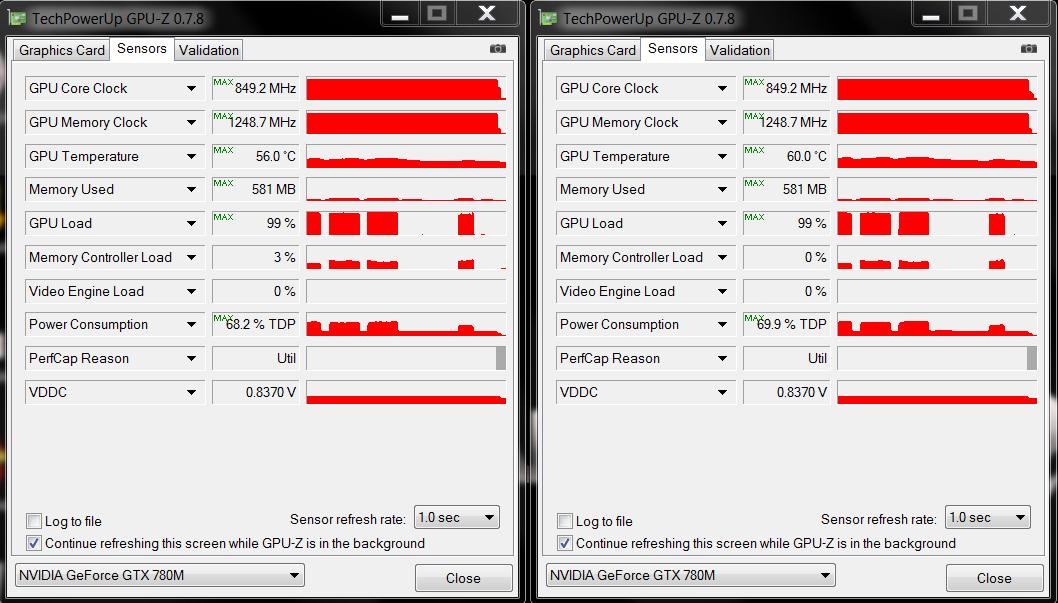Change sensor refresh rate dropdown in right window

[988, 517]
